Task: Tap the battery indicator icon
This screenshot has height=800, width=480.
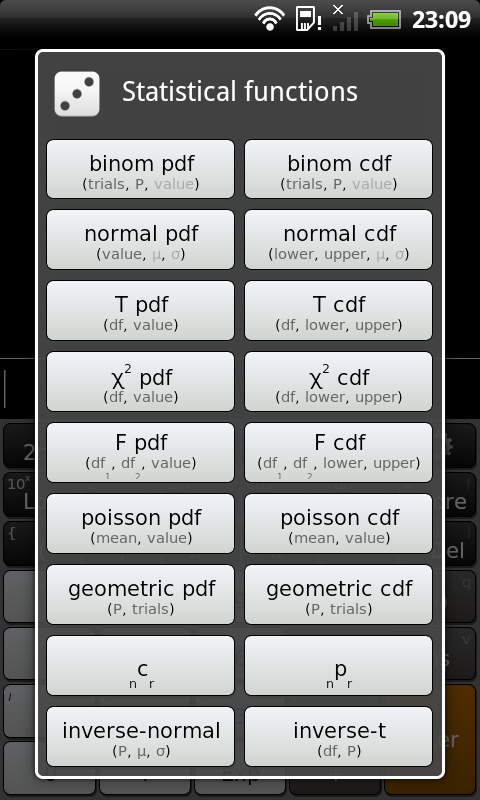Action: pos(384,20)
